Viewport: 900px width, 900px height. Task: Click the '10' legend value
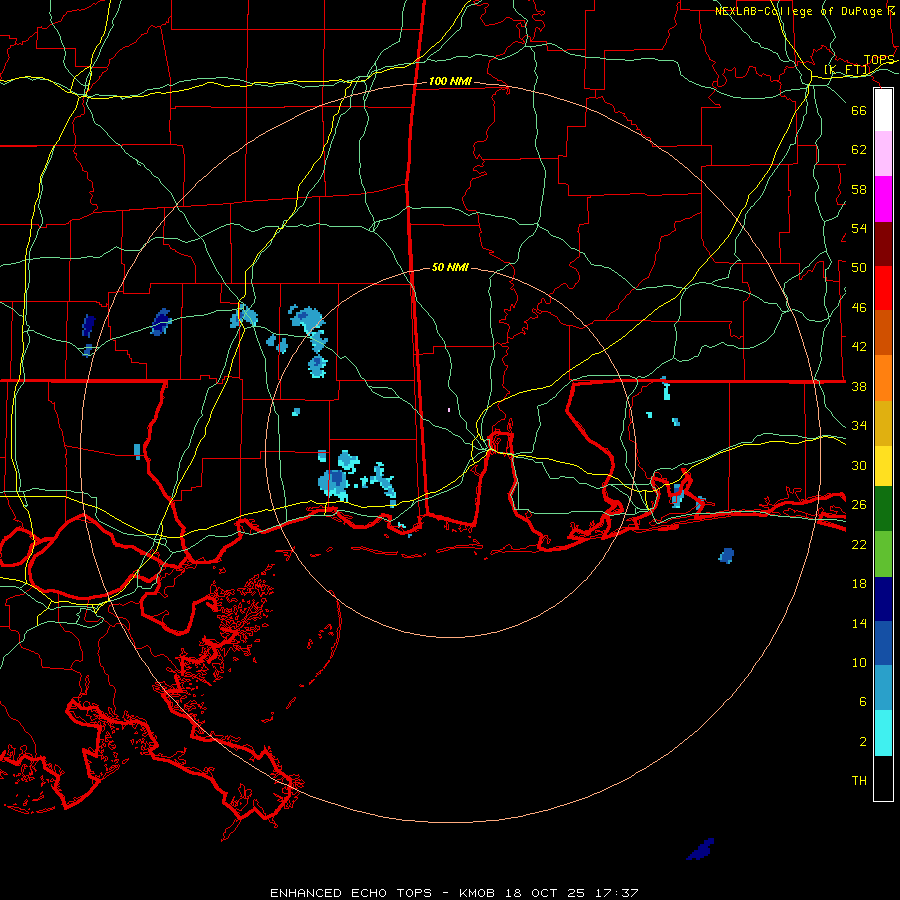859,663
